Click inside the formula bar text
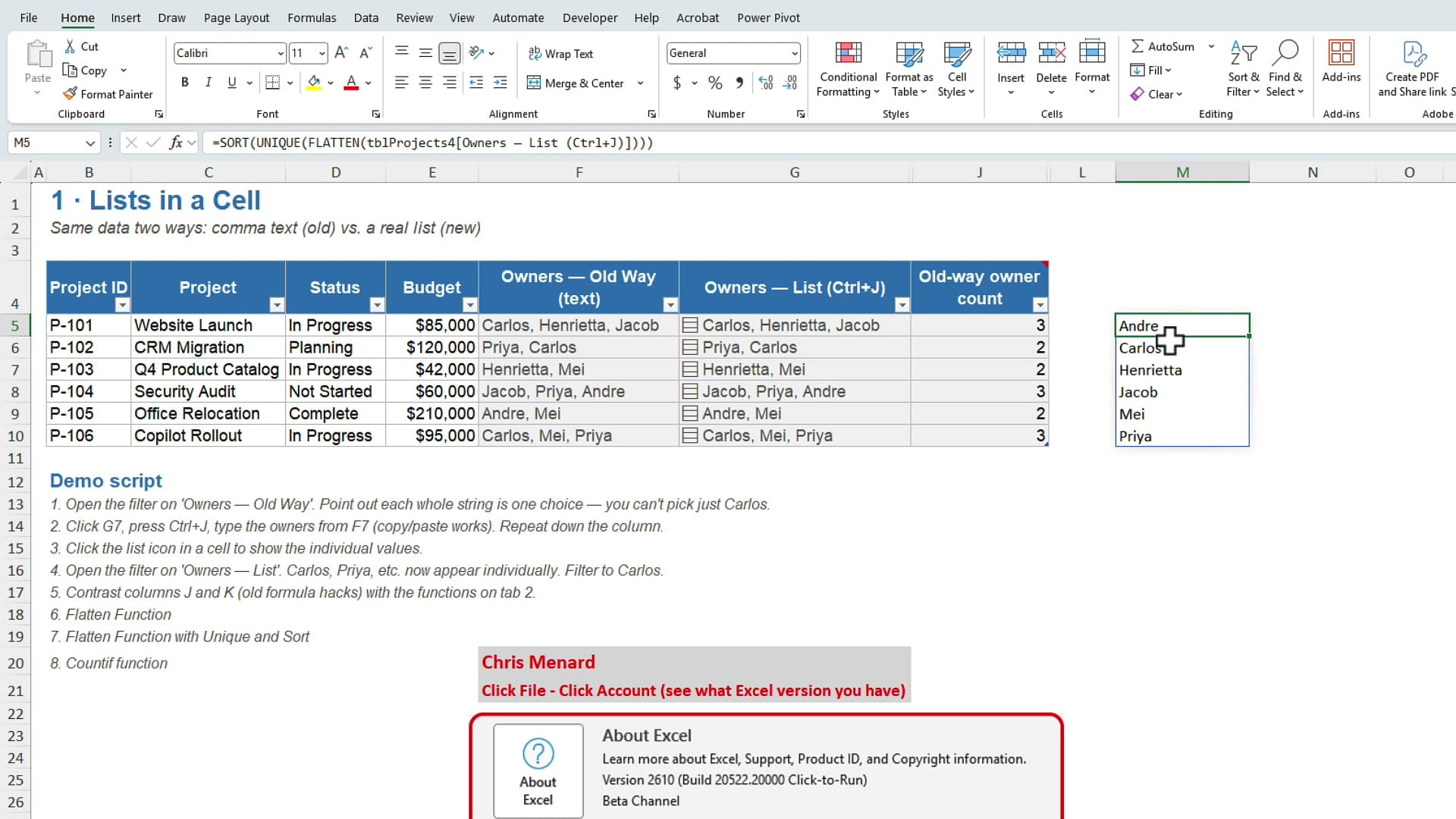Viewport: 1456px width, 819px height. coord(432,143)
